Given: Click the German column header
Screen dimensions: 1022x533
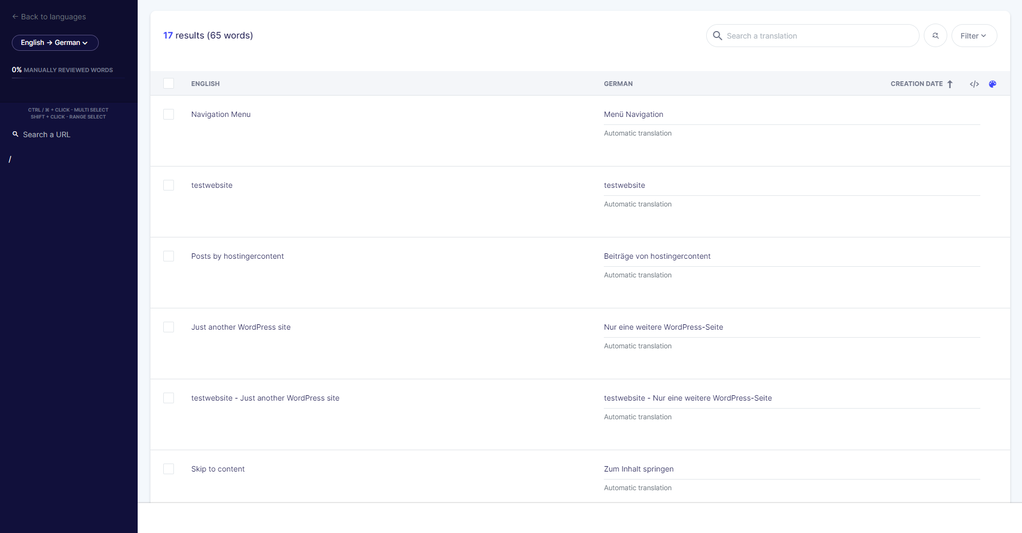Looking at the screenshot, I should (618, 84).
